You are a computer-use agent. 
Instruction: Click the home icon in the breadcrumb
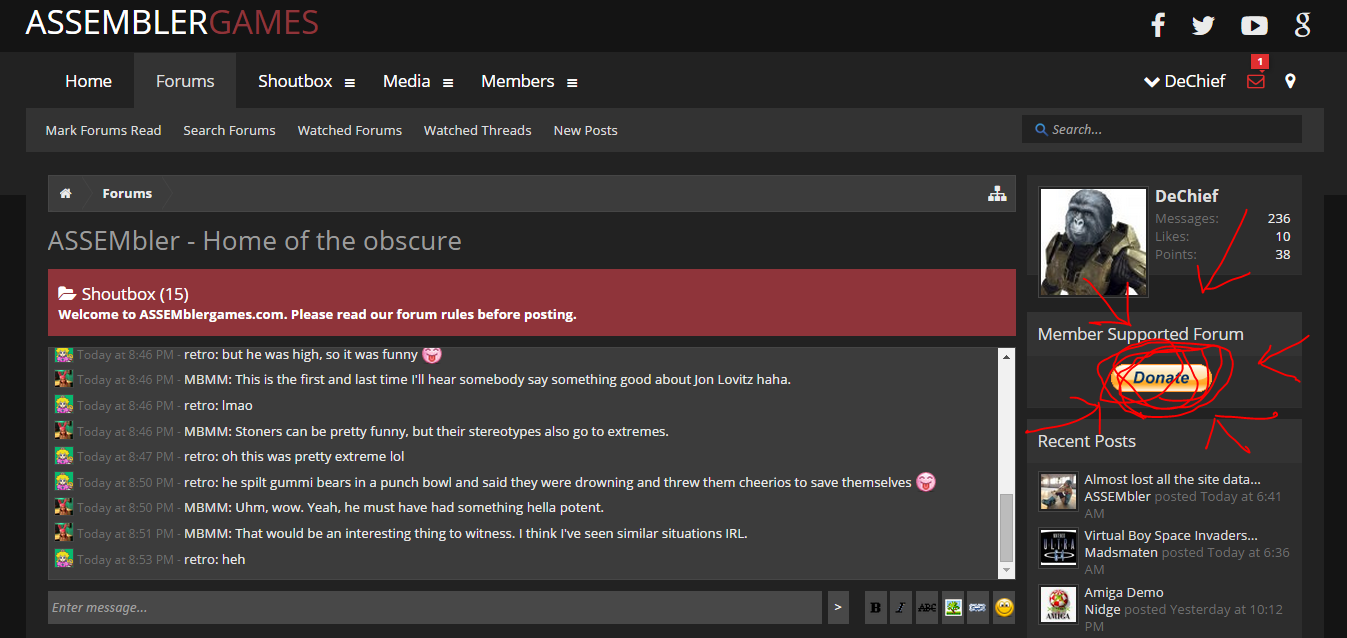pyautogui.click(x=65, y=193)
